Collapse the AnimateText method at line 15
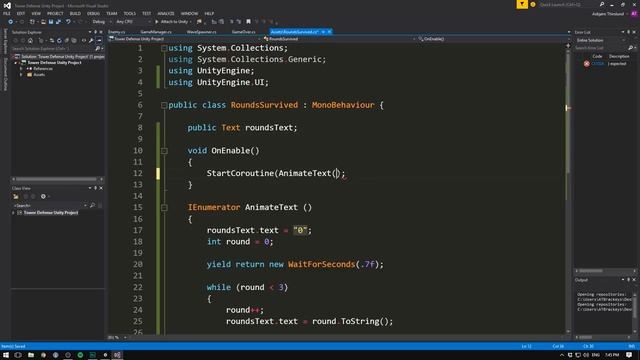640x360 pixels. pos(164,208)
